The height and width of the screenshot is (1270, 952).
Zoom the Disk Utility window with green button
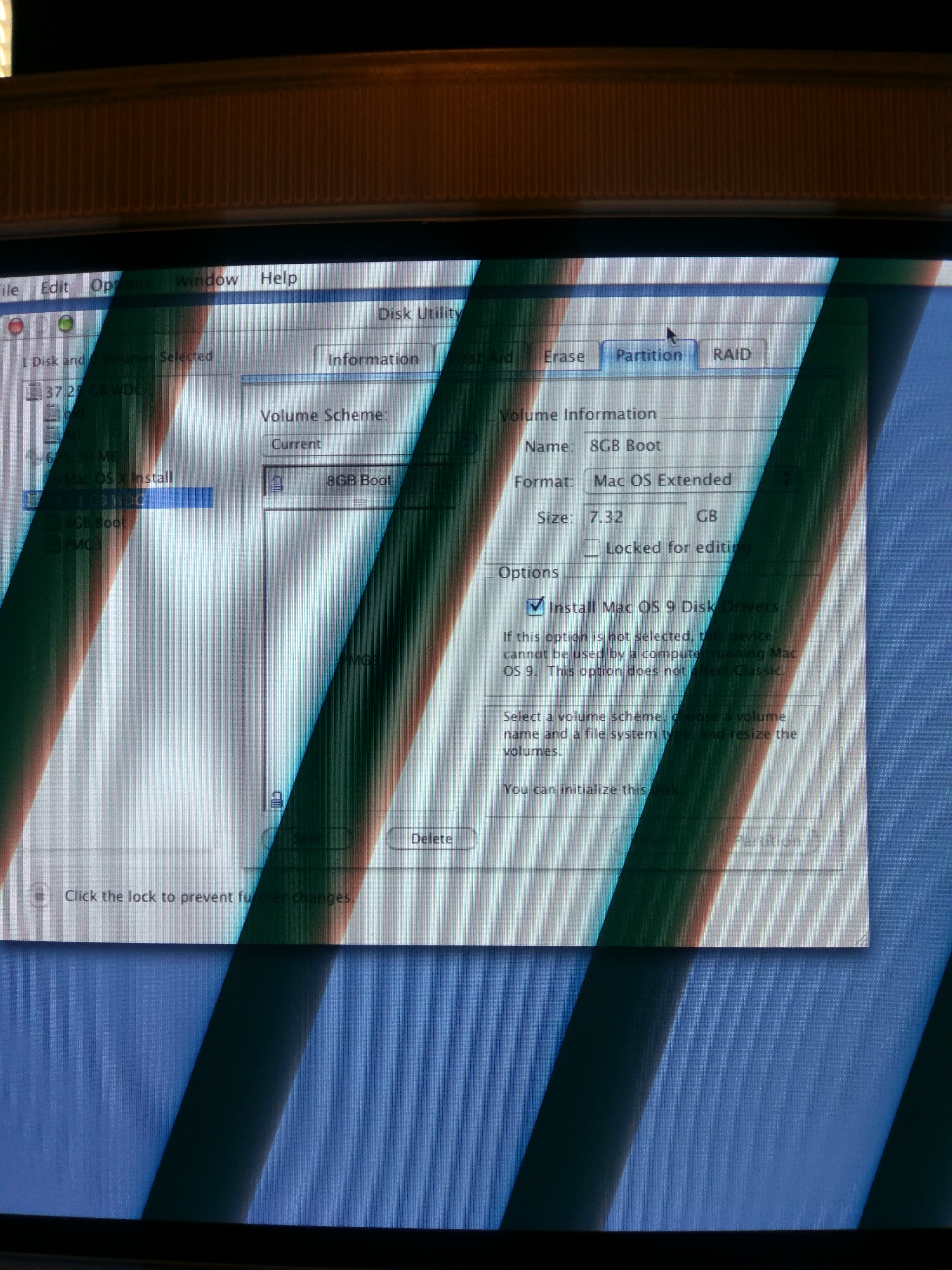tap(66, 324)
